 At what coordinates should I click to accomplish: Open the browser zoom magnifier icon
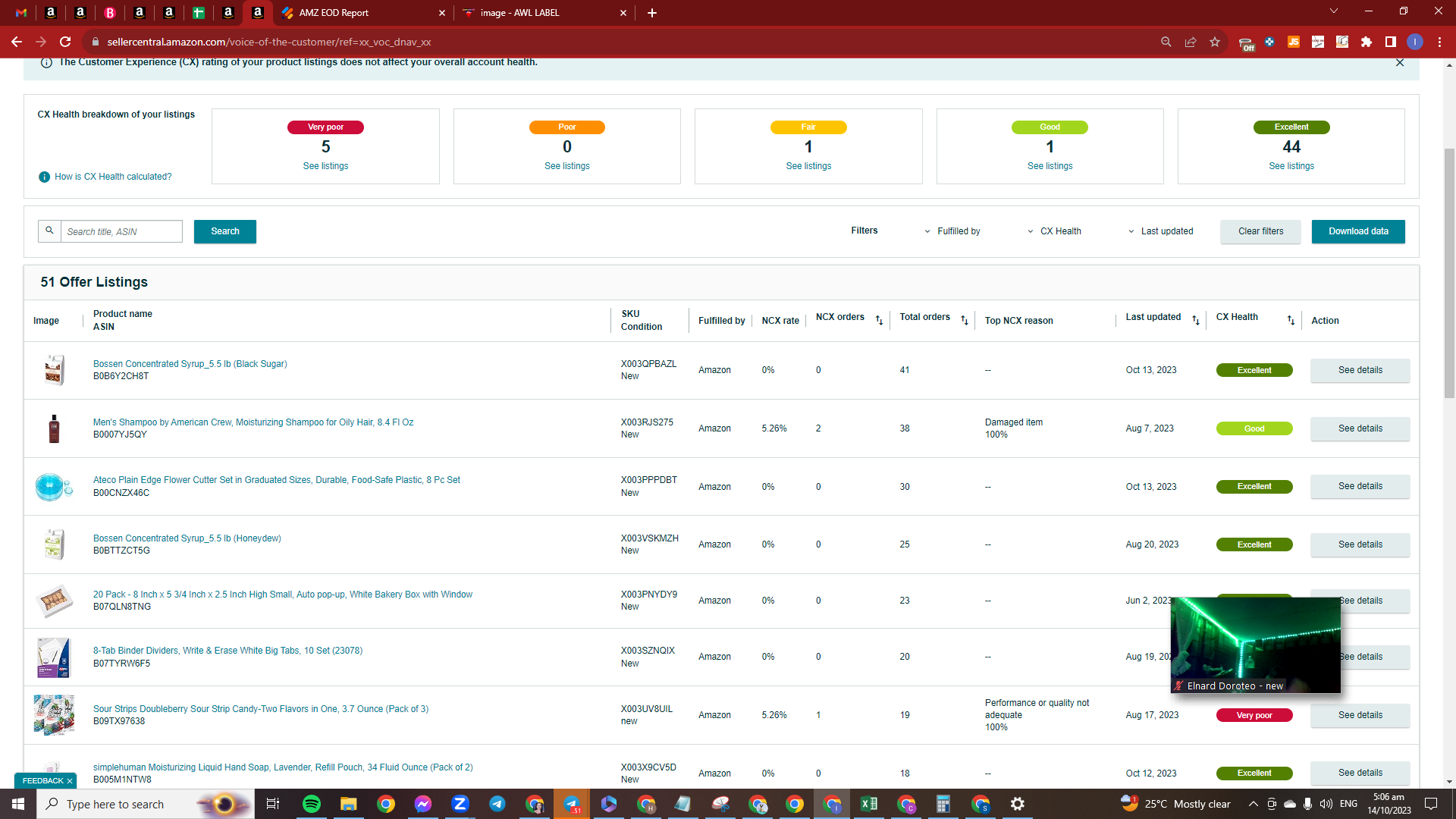point(1166,42)
